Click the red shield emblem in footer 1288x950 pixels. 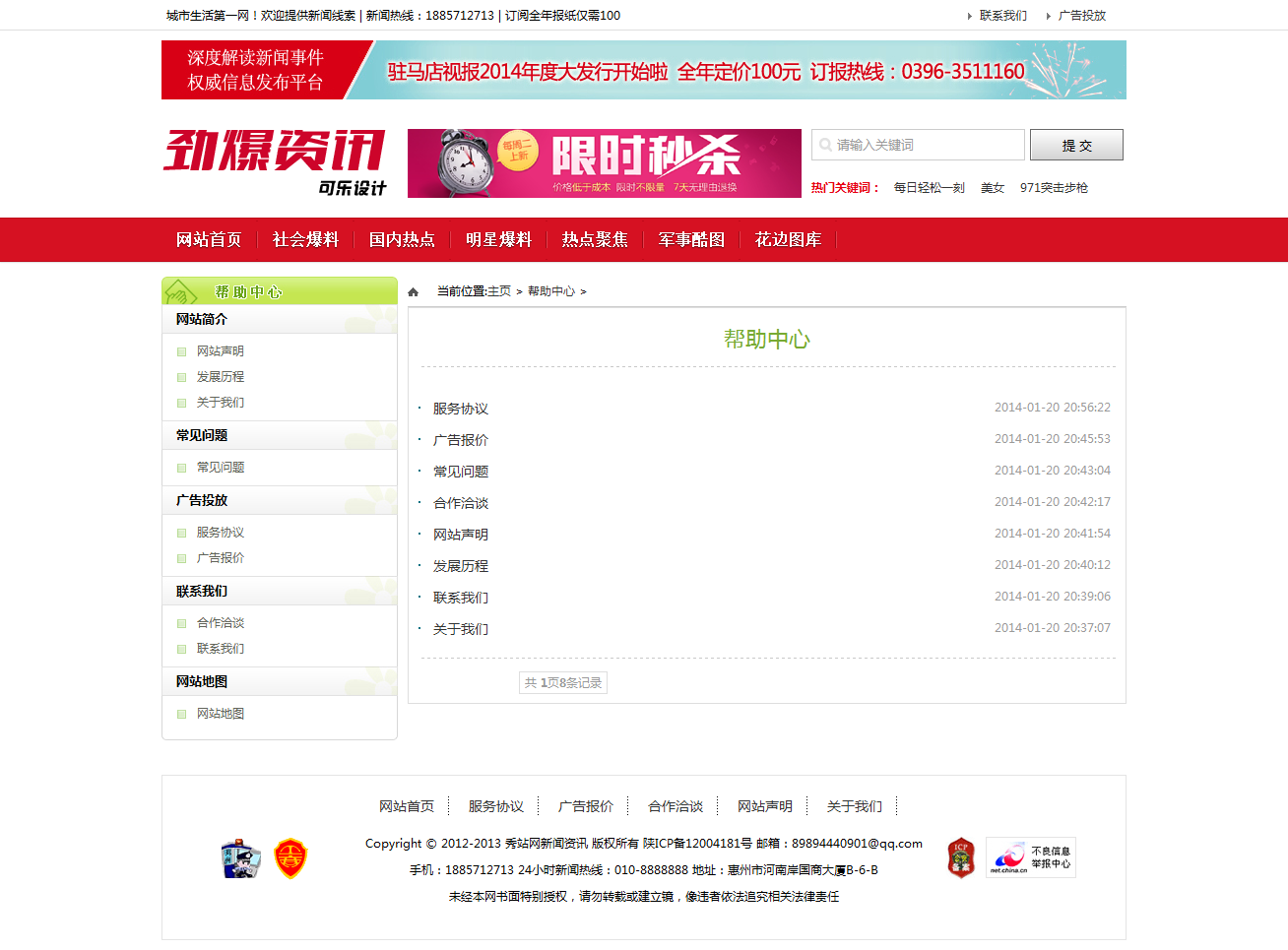[290, 858]
